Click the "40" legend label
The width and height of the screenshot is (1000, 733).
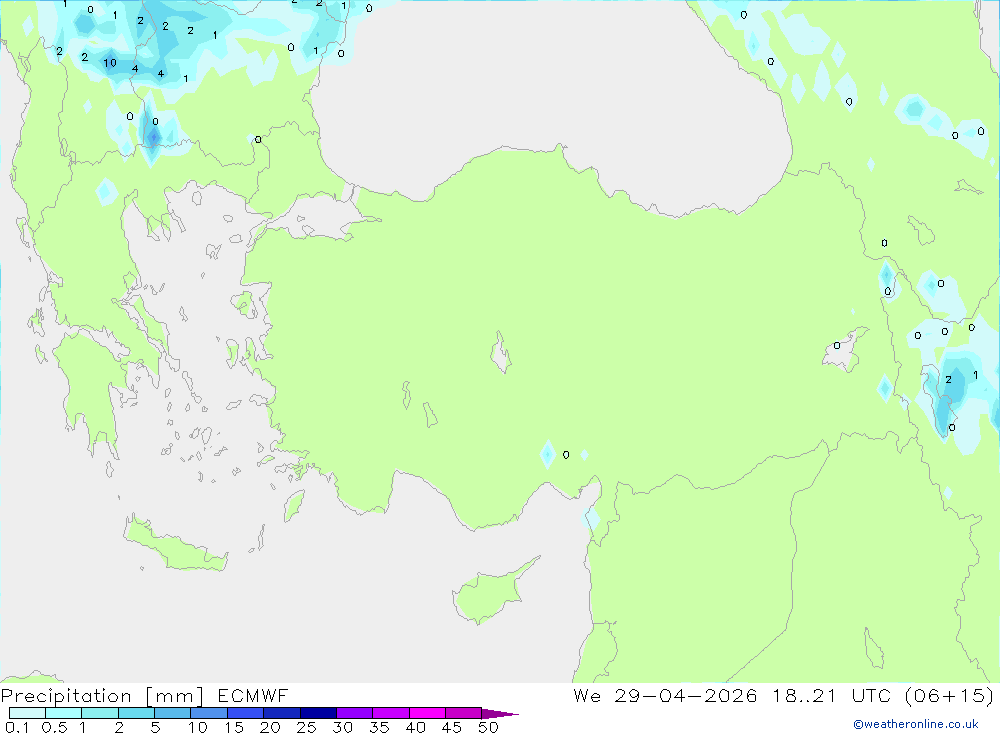pos(415,727)
